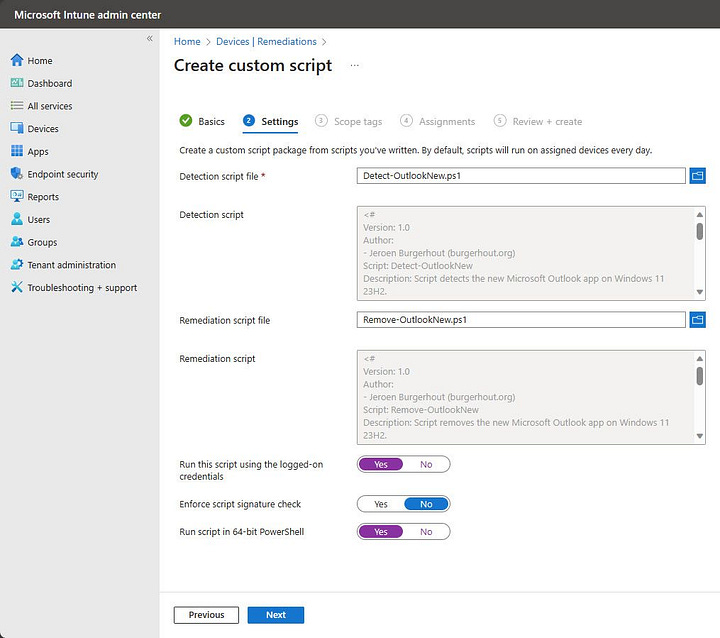The width and height of the screenshot is (720, 638).
Task: Click the Detection script scrollbar thumb
Action: coord(699,231)
